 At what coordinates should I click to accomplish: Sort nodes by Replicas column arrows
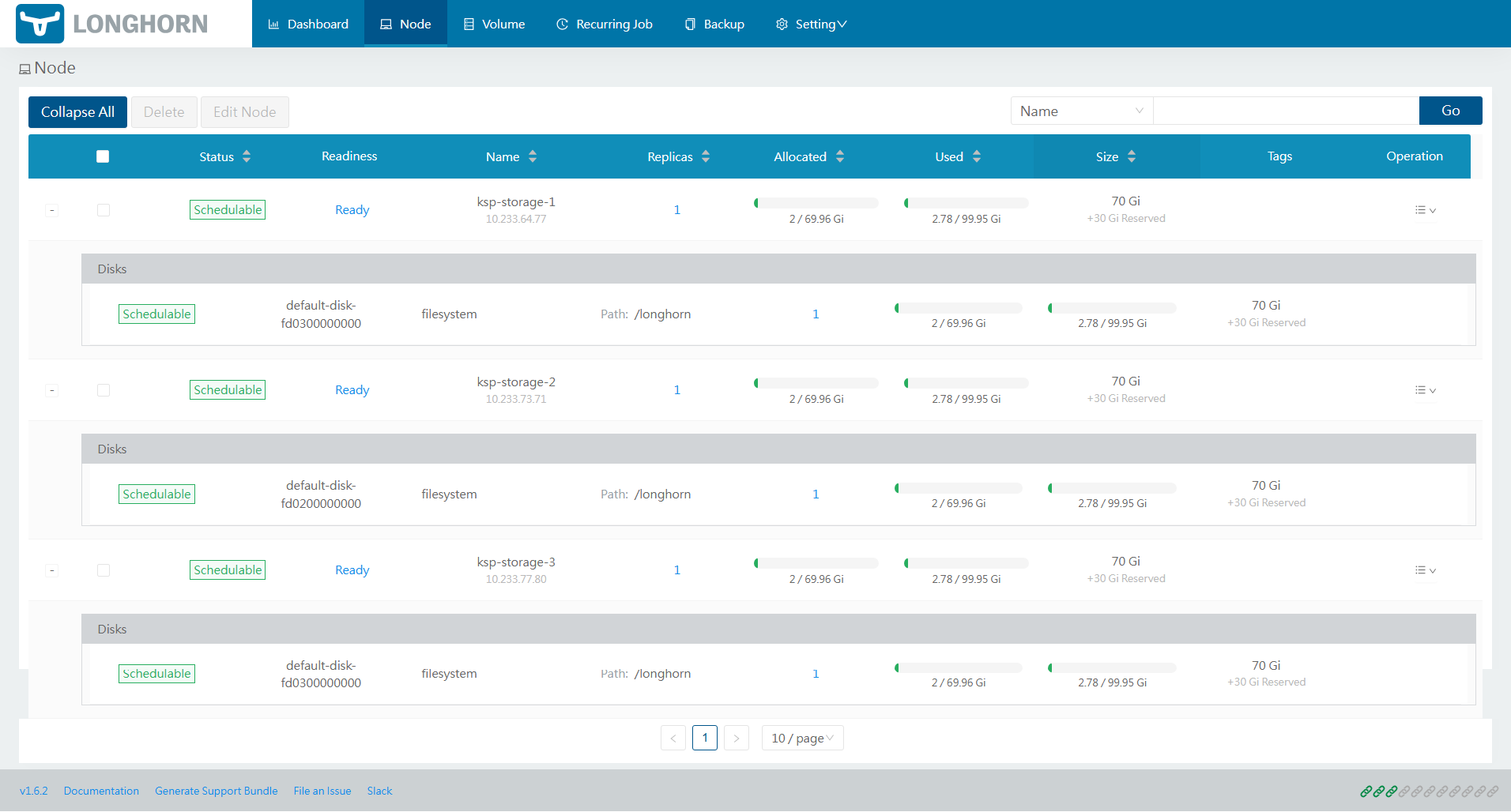point(706,156)
